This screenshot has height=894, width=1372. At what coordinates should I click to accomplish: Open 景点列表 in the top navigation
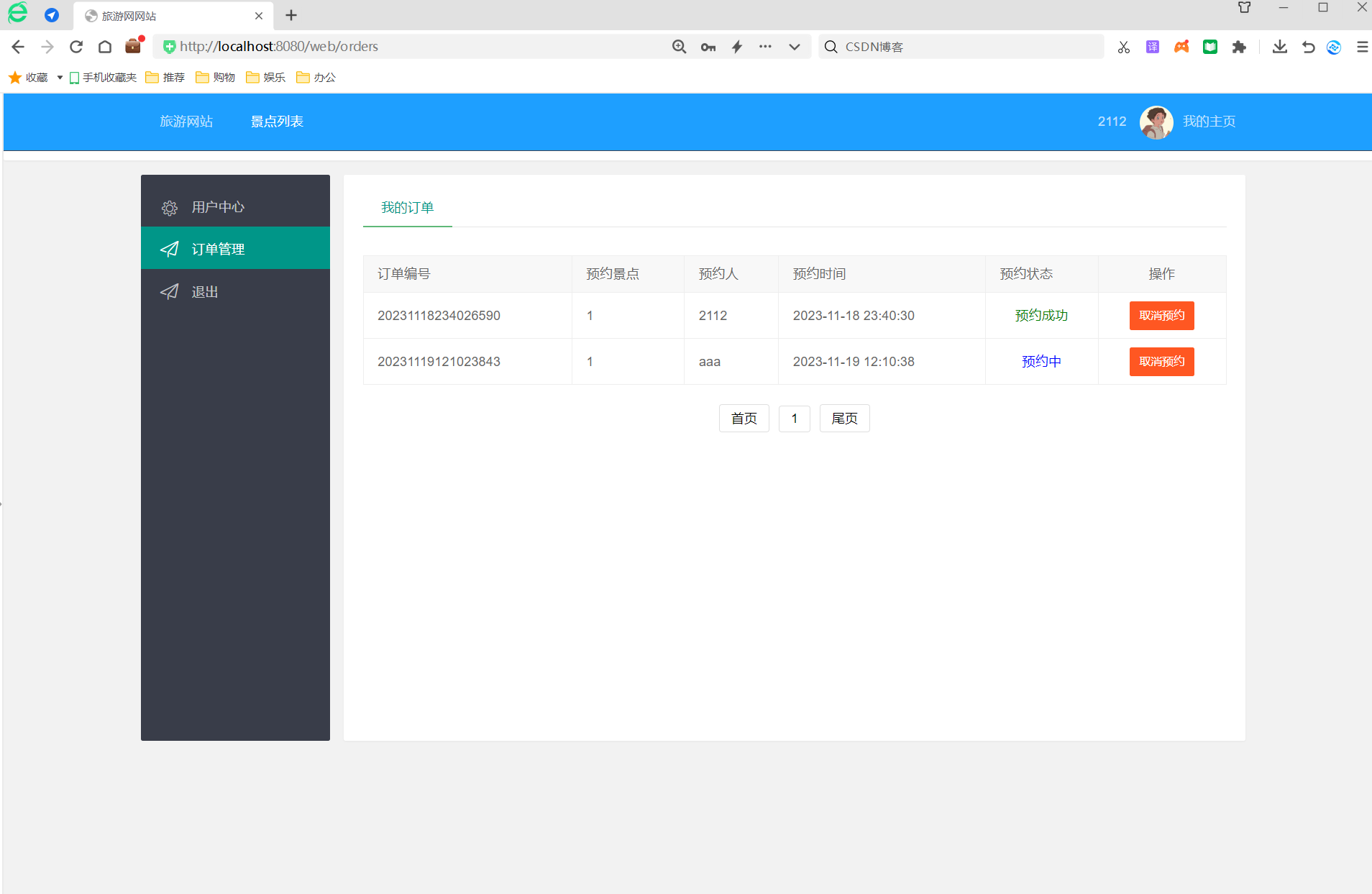click(x=277, y=122)
